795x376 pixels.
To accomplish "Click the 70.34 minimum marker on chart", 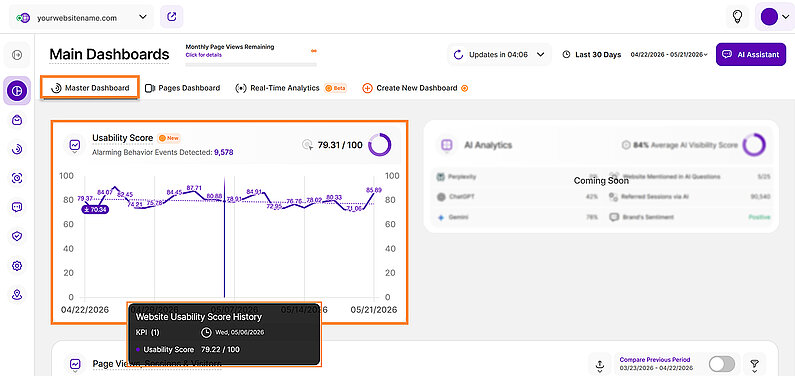I will 95,209.
